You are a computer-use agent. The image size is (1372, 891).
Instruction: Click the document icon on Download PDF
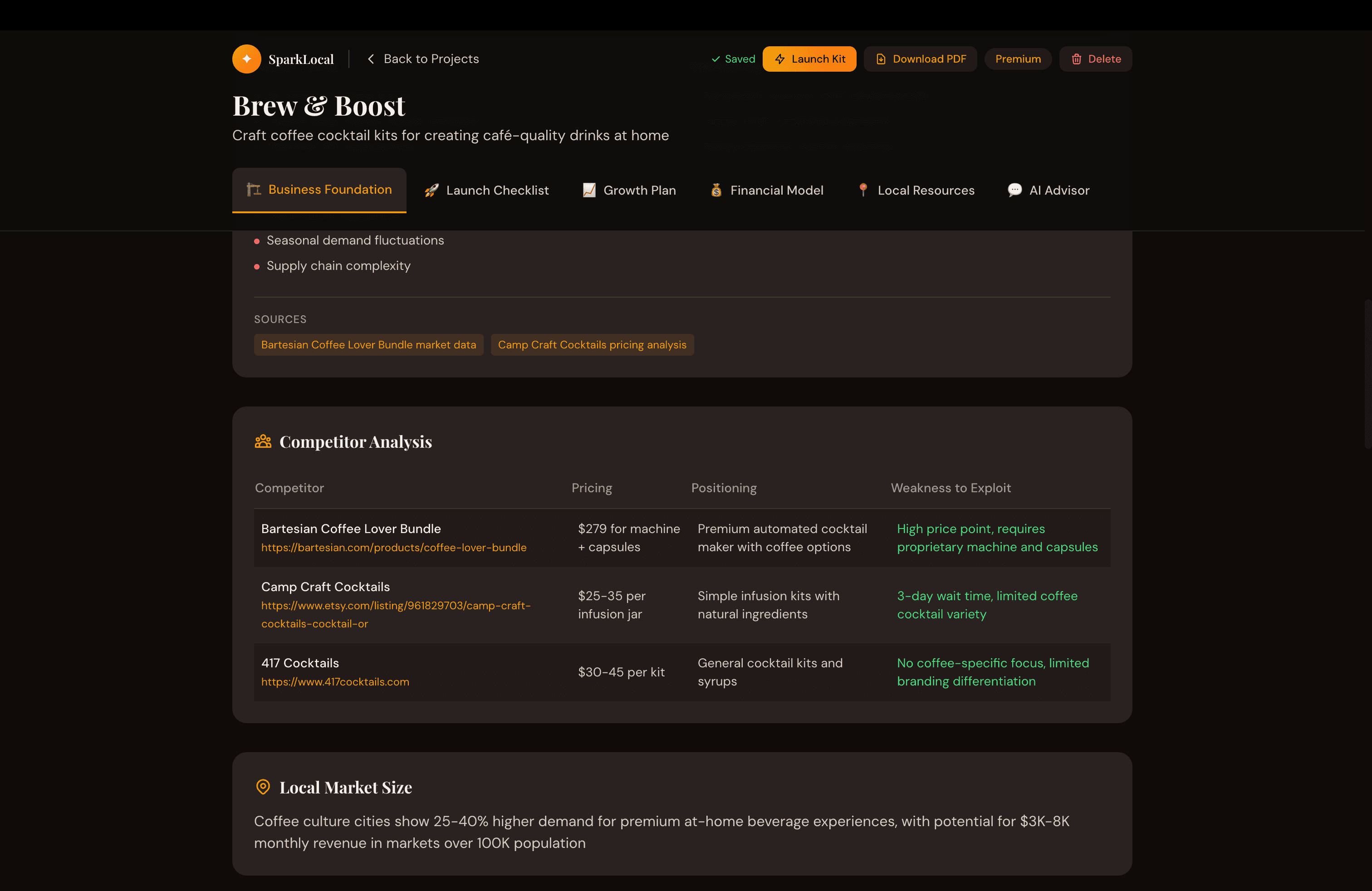(880, 59)
